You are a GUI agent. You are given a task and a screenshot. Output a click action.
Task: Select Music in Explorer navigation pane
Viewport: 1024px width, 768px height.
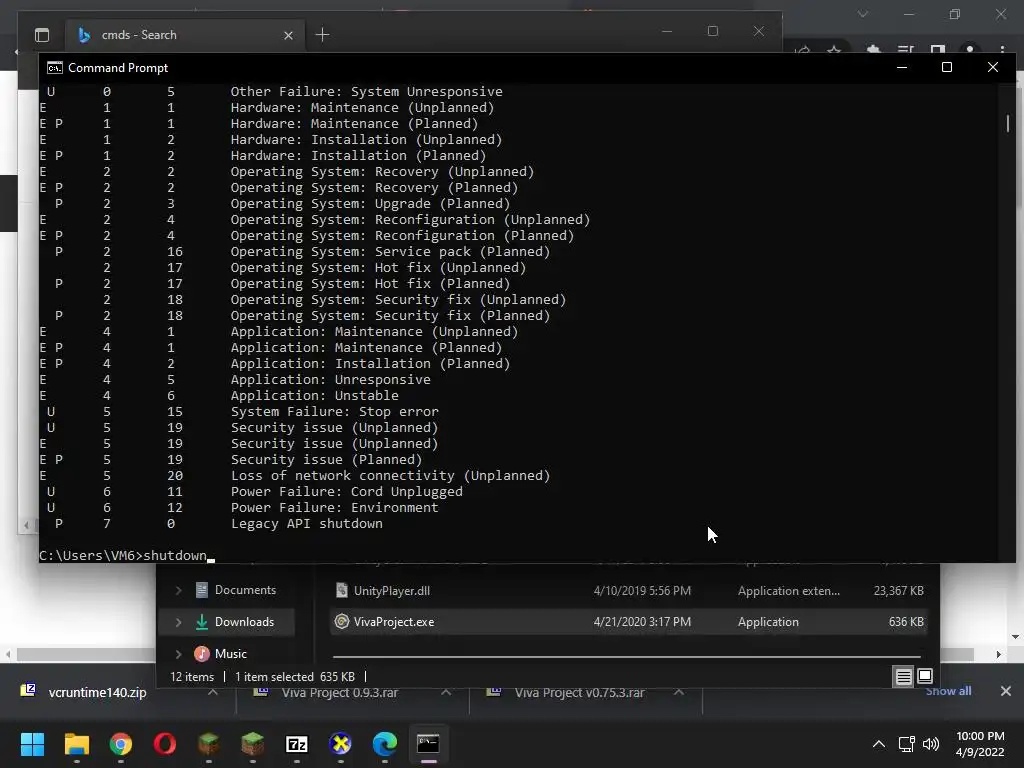(x=221, y=653)
